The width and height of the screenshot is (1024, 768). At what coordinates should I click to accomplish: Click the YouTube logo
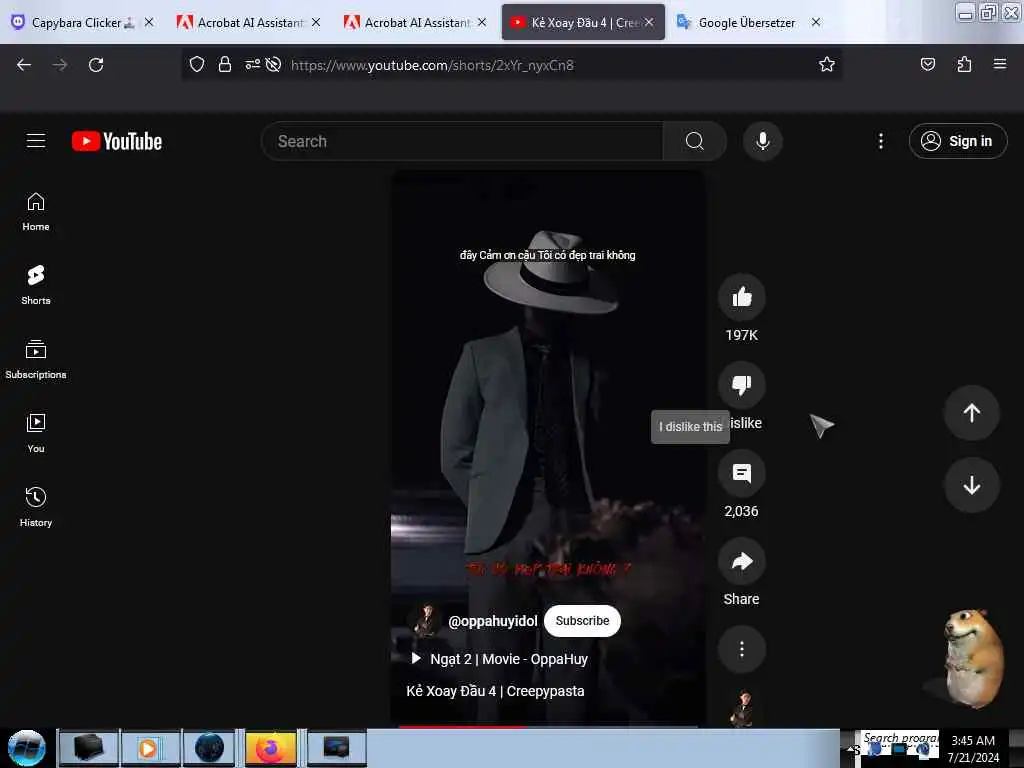click(x=117, y=141)
